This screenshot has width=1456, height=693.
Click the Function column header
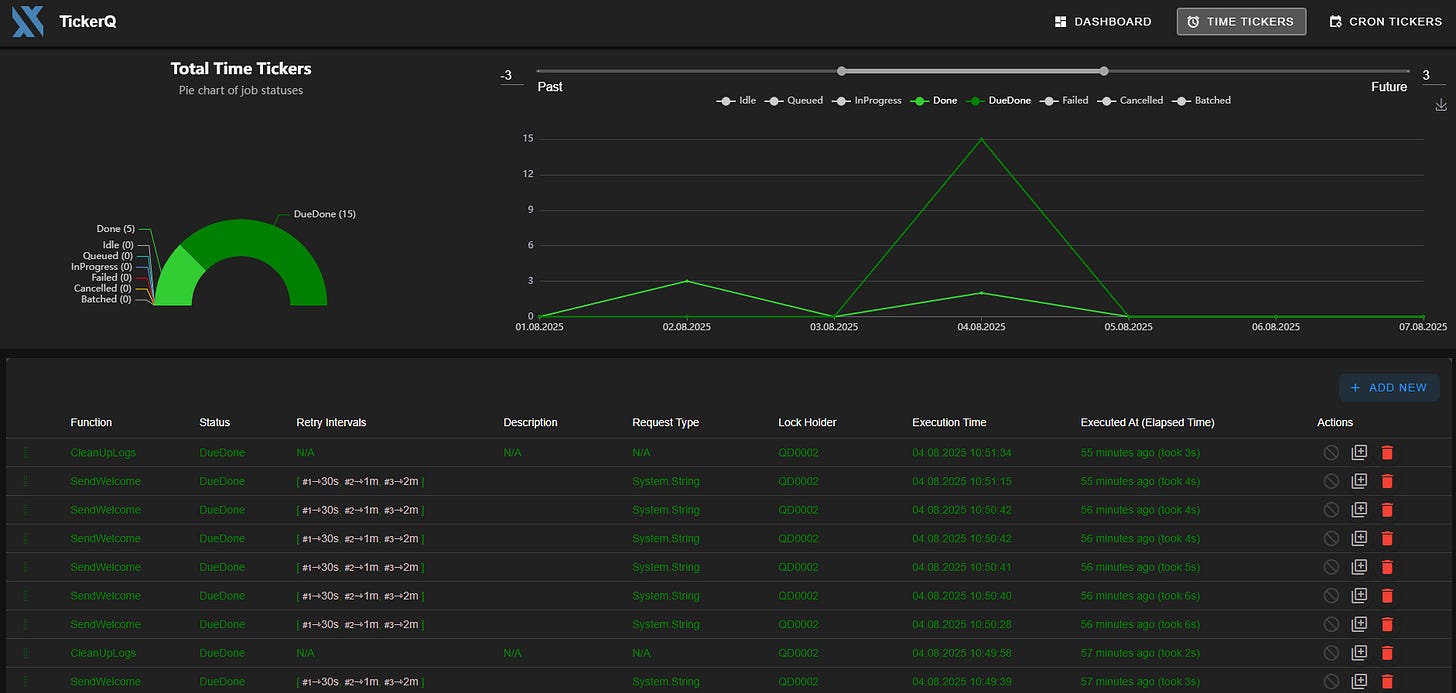click(x=91, y=423)
